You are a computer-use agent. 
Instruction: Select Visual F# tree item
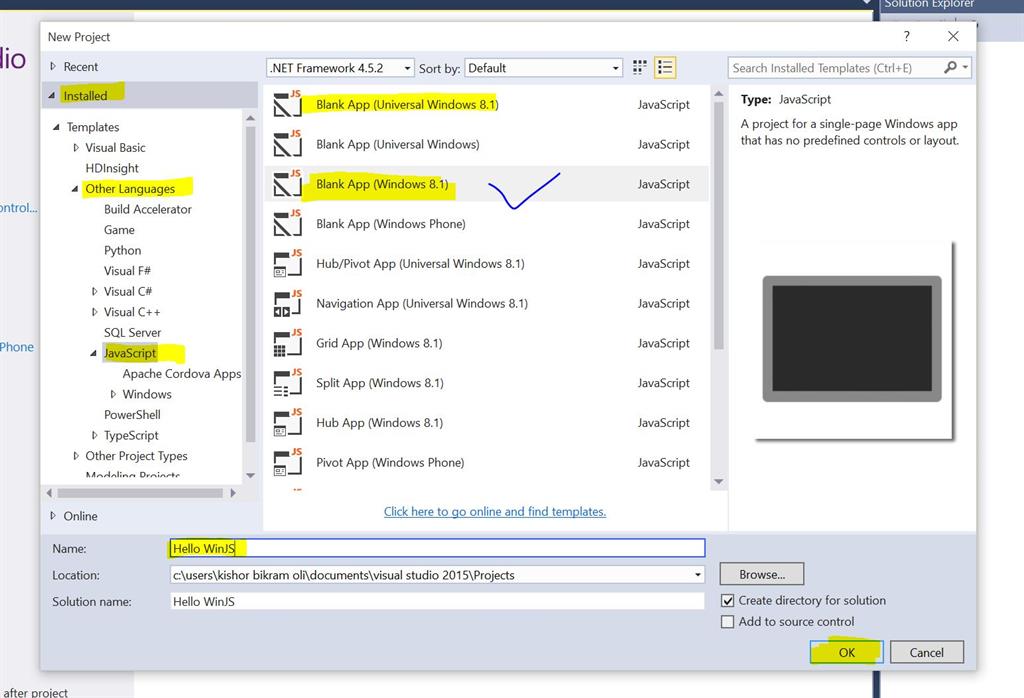(x=127, y=270)
